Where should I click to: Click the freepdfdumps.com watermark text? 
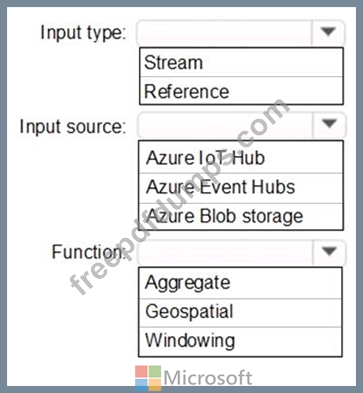180,197
